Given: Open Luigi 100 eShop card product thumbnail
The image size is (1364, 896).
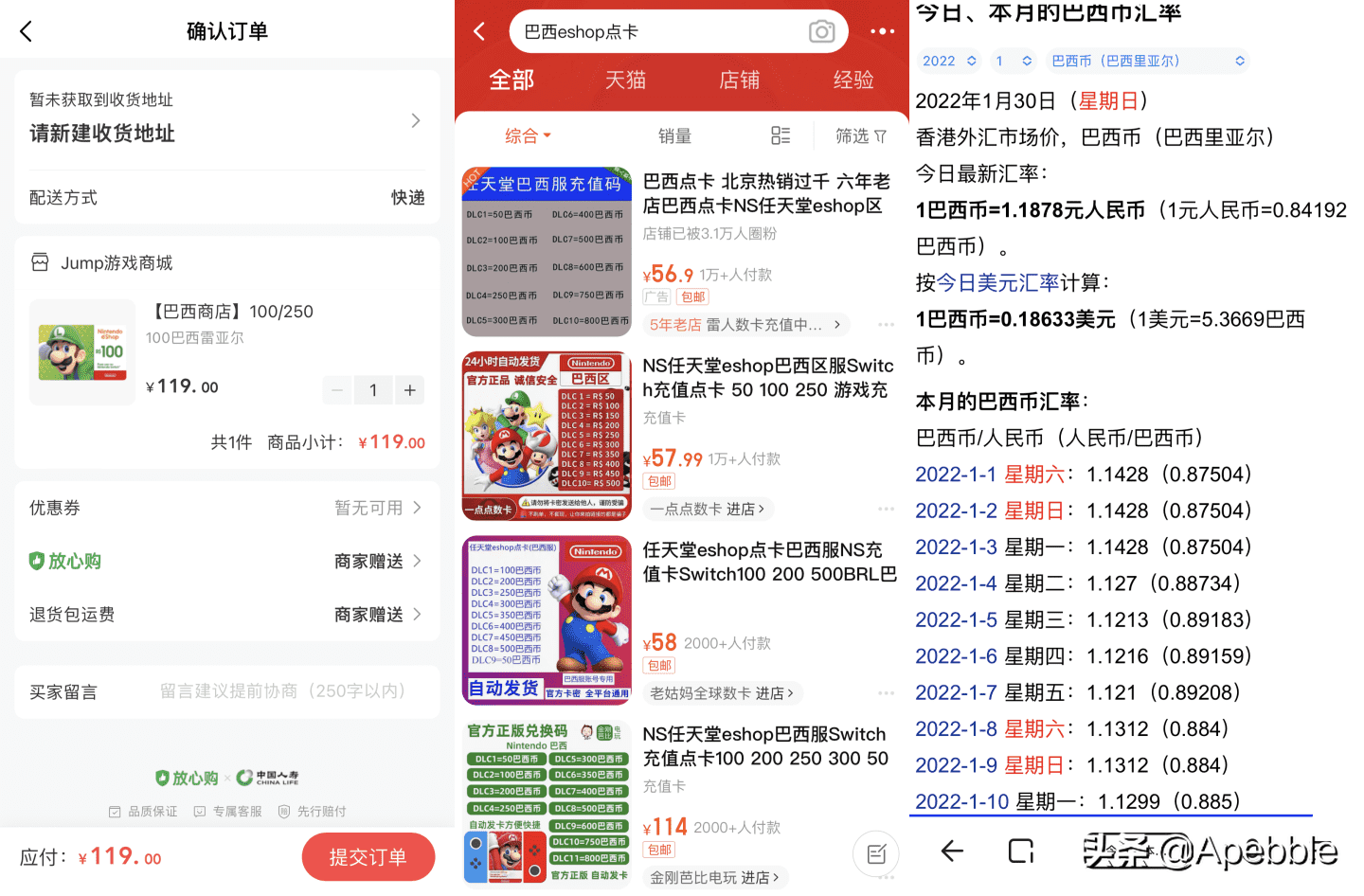Looking at the screenshot, I should [82, 351].
